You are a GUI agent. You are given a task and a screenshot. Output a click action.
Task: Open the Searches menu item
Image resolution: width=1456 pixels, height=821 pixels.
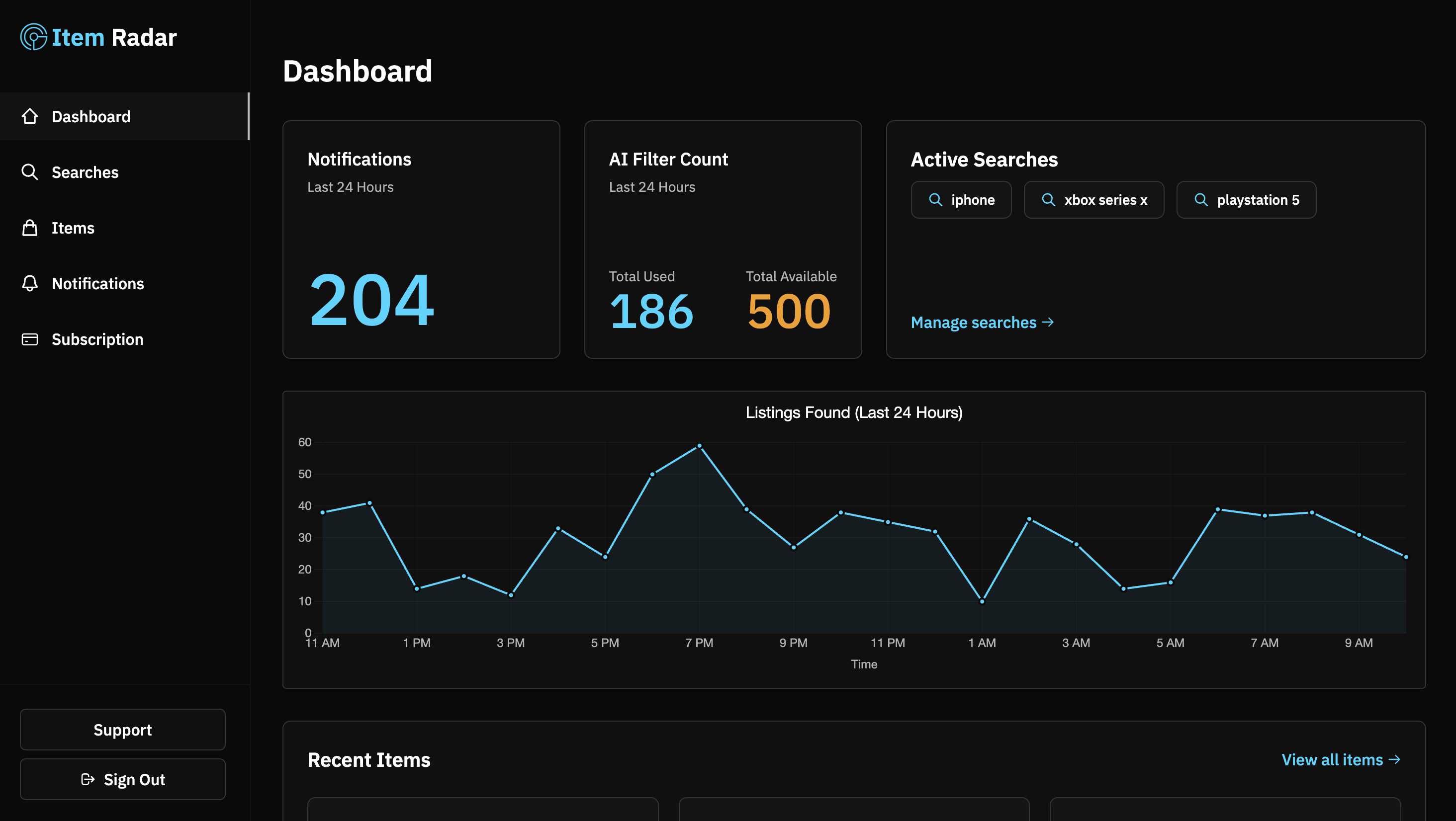pos(85,172)
